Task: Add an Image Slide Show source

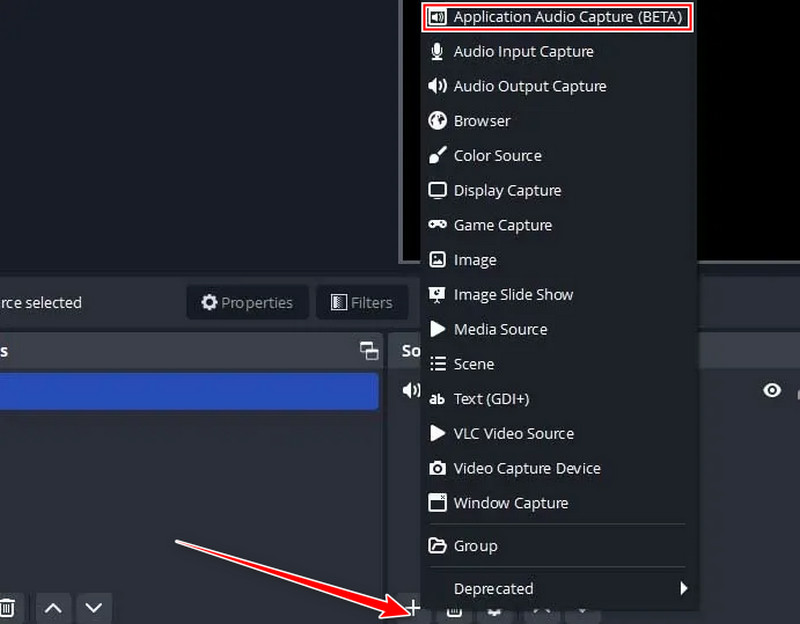Action: tap(559, 294)
